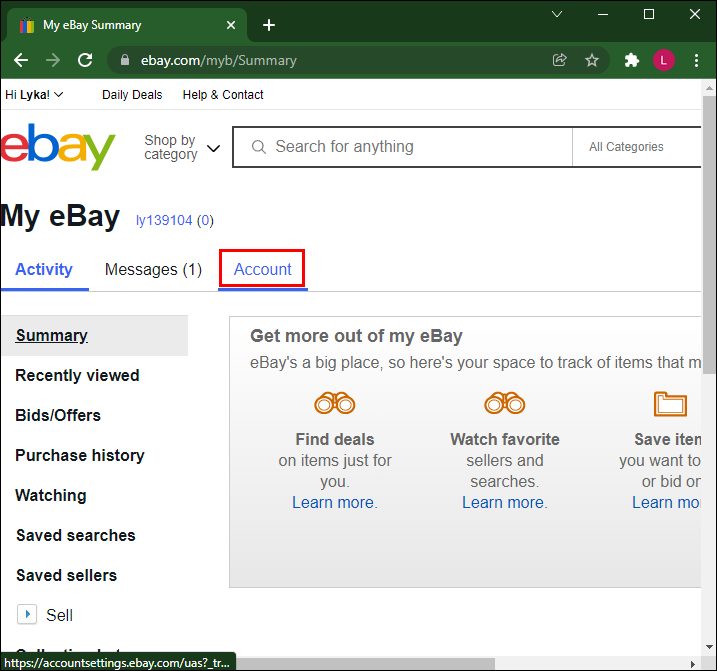
Task: Open Saved sellers in sidebar
Action: 67,575
